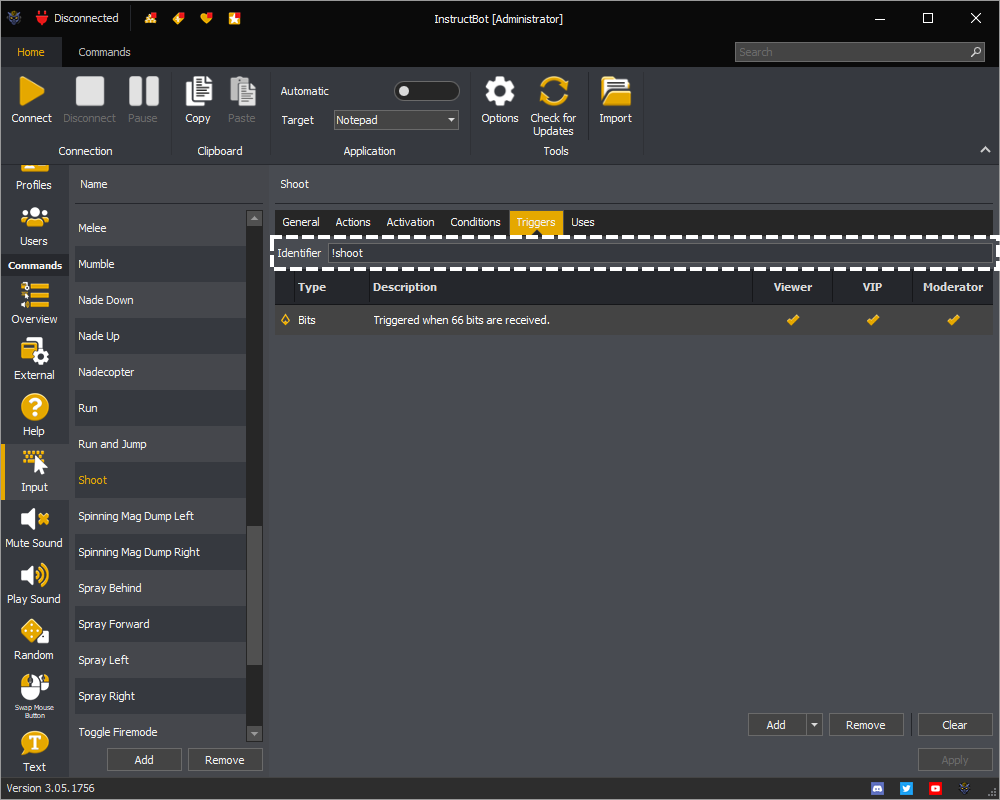This screenshot has height=800, width=1000.
Task: Open Swap Mouse Button section
Action: 34,696
